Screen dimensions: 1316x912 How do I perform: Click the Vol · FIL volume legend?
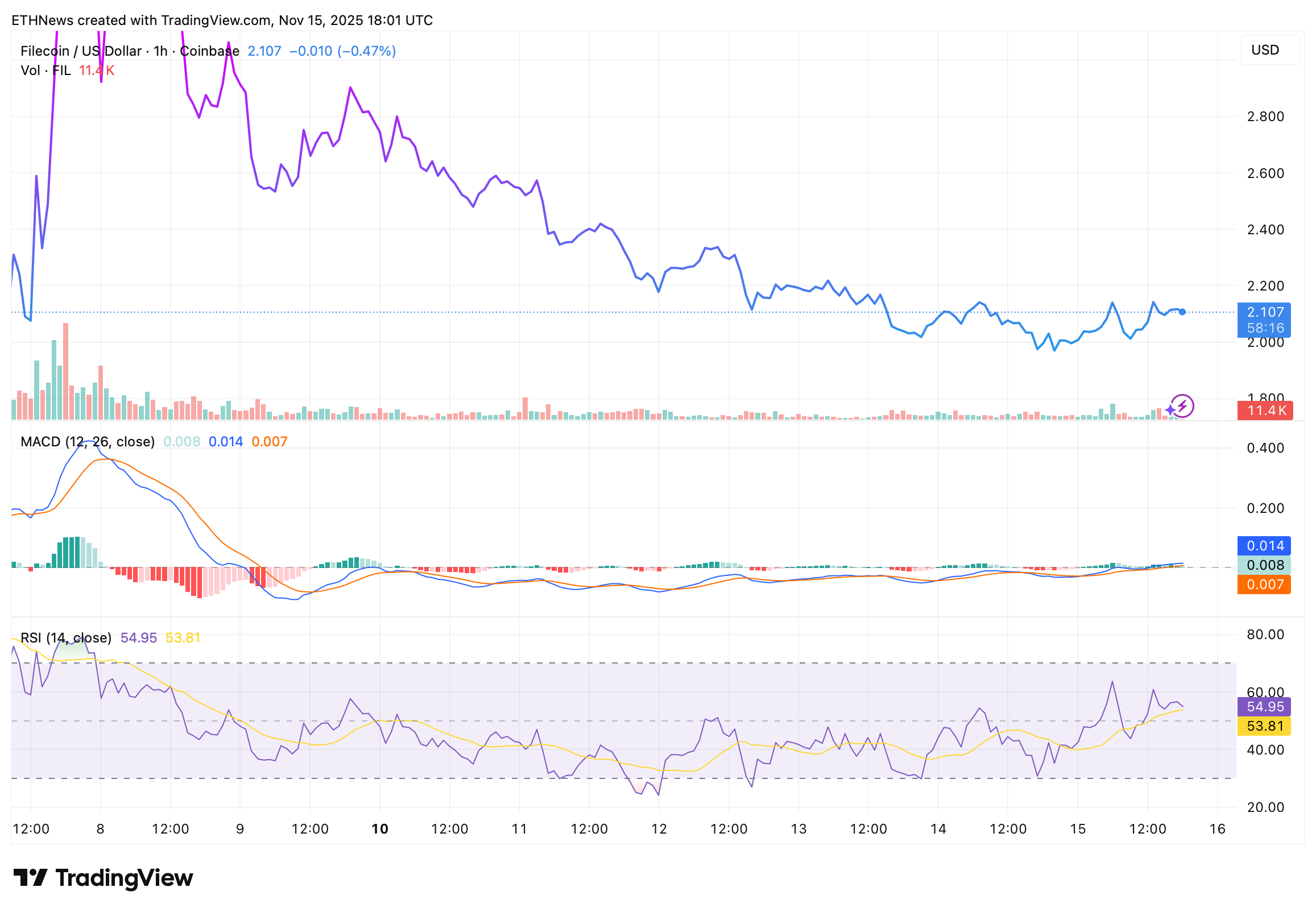(x=45, y=71)
